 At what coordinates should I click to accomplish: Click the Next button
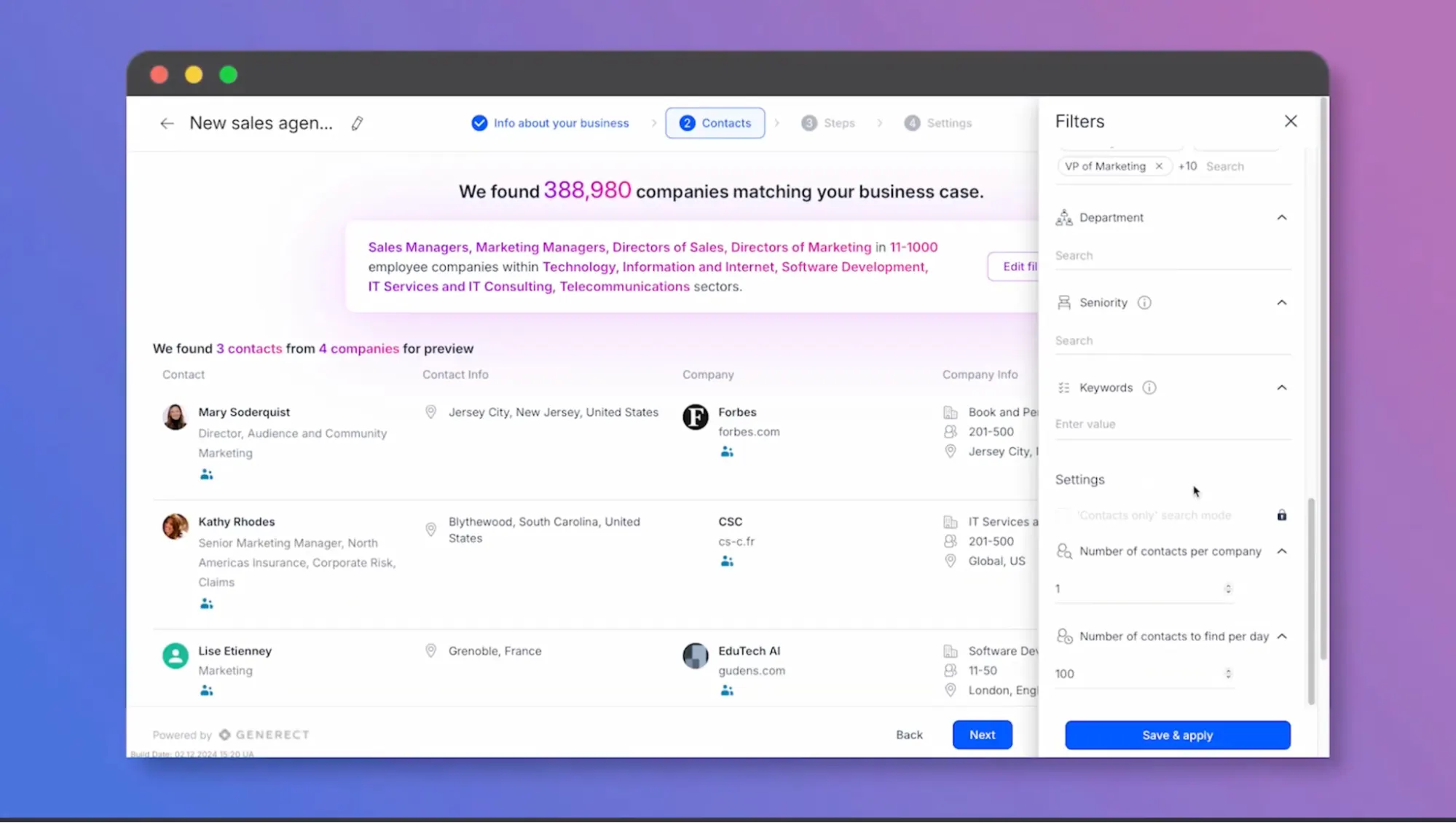pos(981,735)
